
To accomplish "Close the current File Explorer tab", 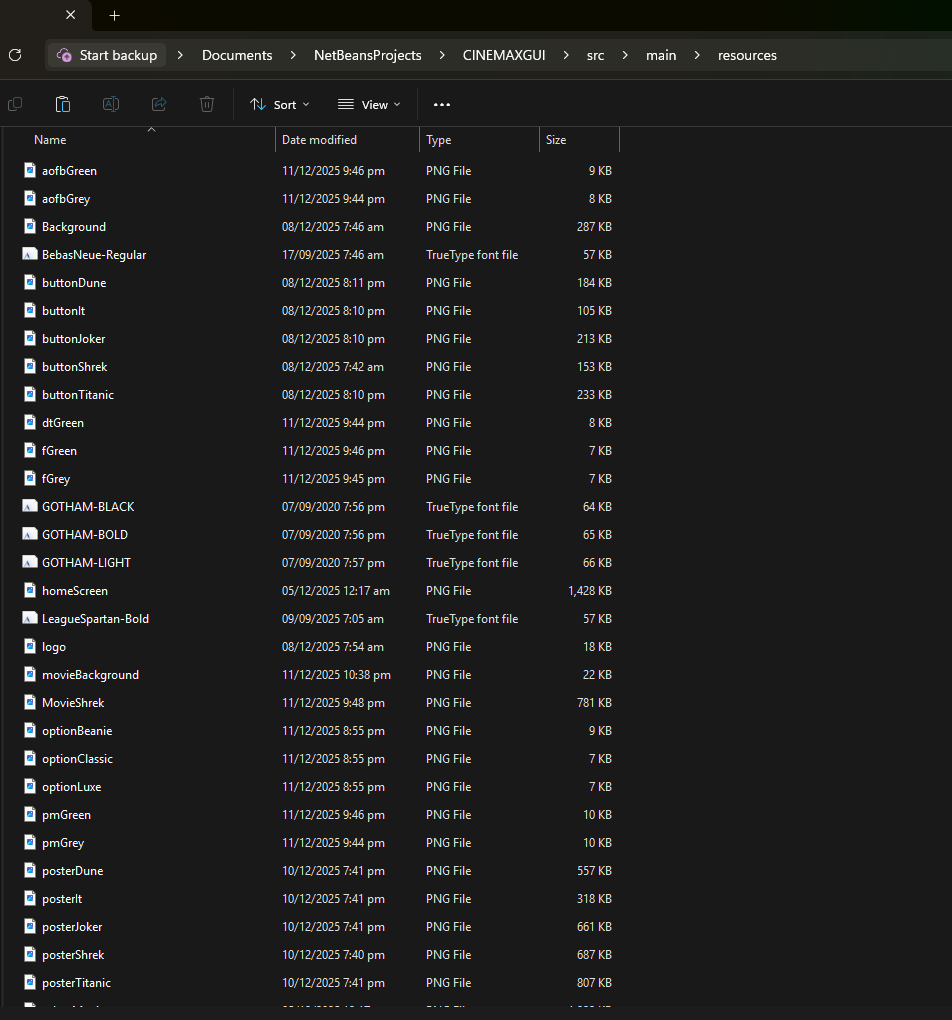I will [x=71, y=16].
